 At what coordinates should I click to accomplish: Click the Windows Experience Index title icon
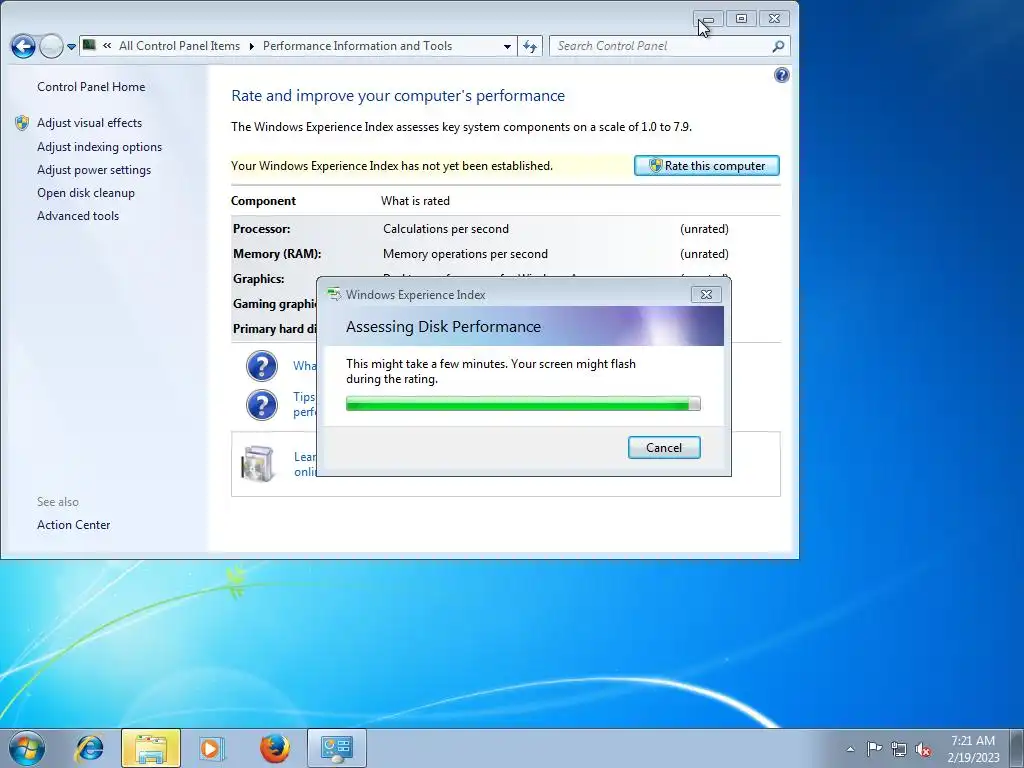point(334,295)
